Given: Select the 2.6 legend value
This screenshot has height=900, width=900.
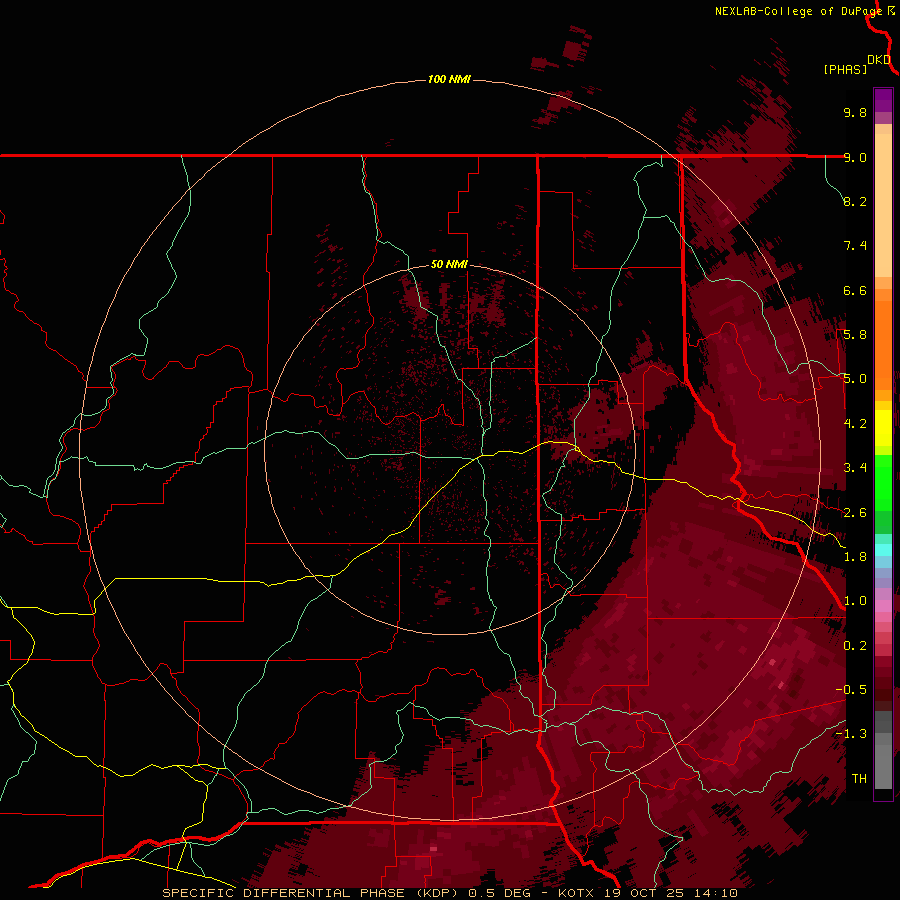Looking at the screenshot, I should (855, 513).
